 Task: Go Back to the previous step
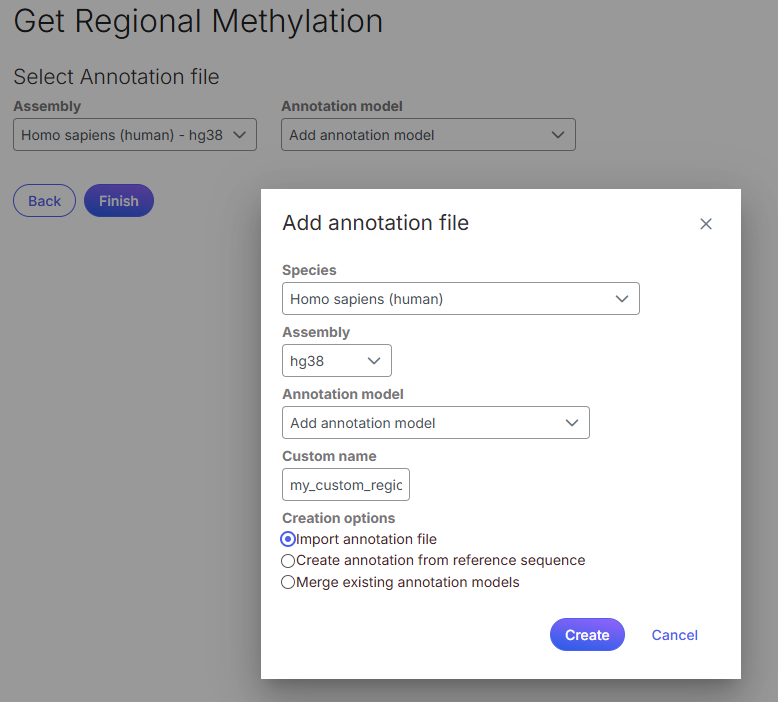(44, 201)
